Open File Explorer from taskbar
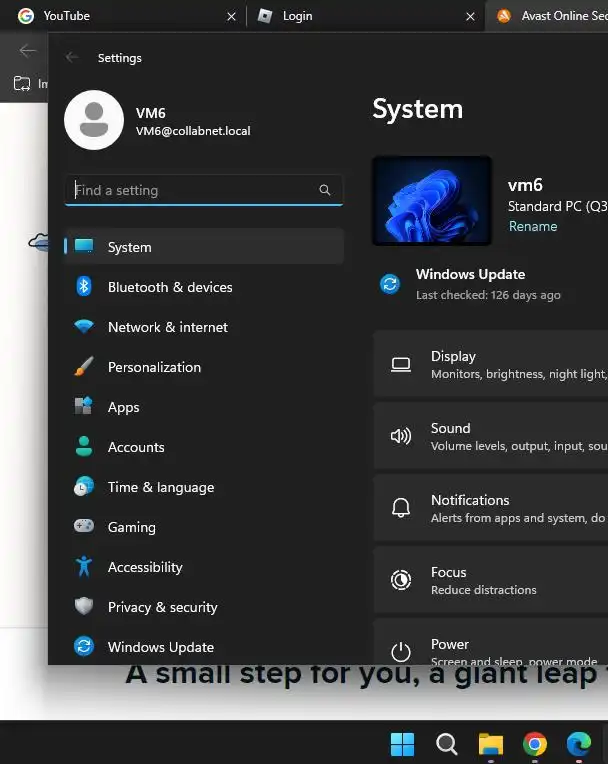 (x=491, y=744)
